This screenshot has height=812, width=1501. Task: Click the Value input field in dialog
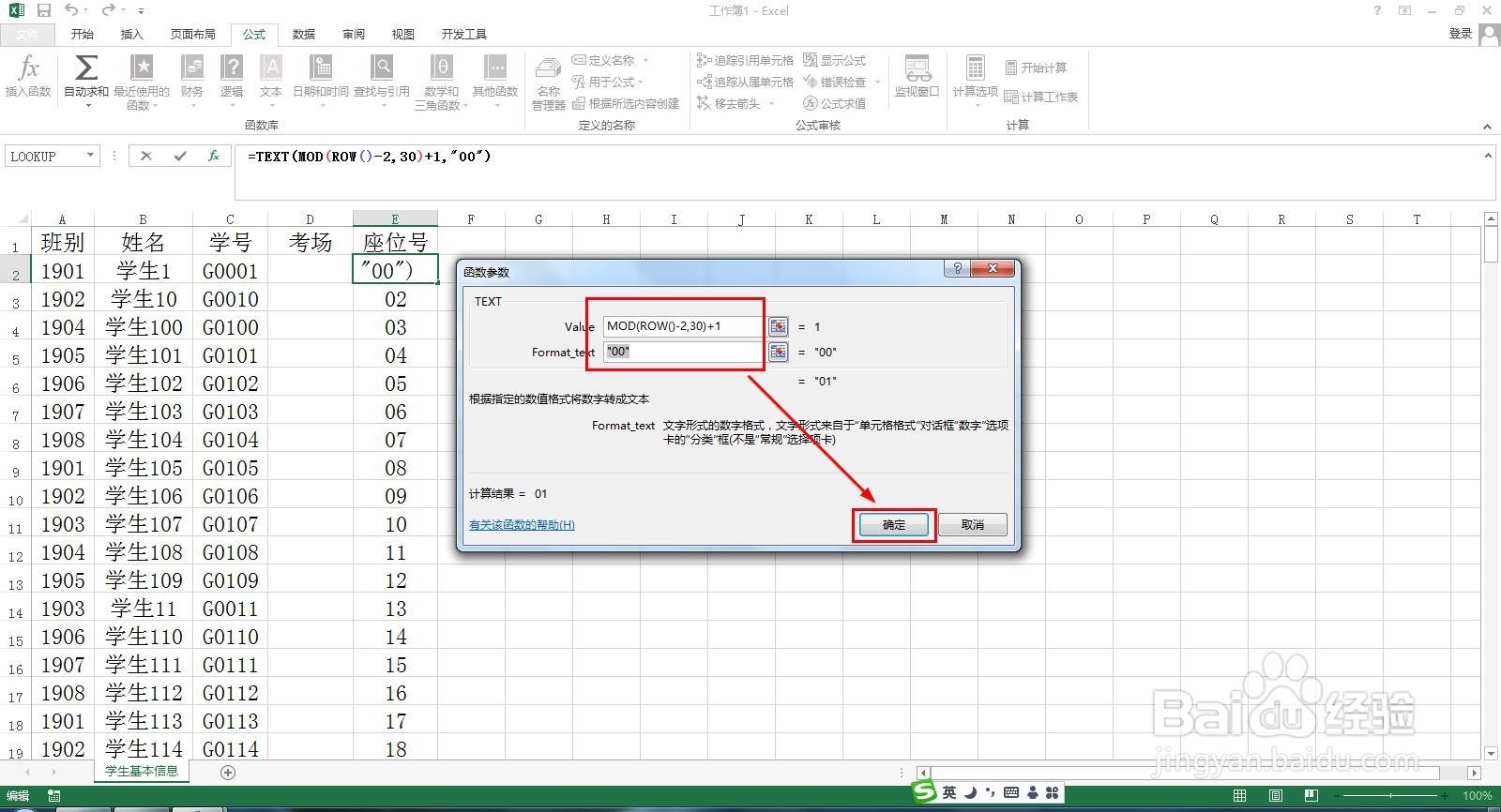pyautogui.click(x=683, y=326)
